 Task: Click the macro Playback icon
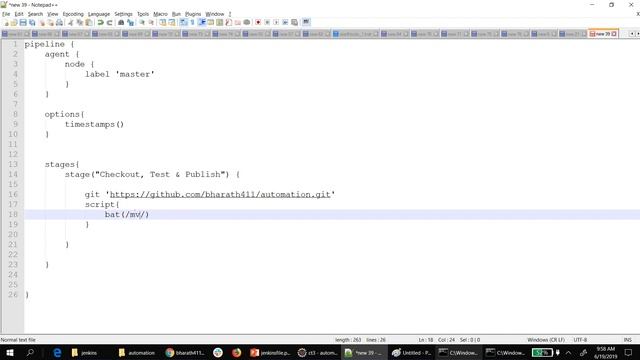276,22
